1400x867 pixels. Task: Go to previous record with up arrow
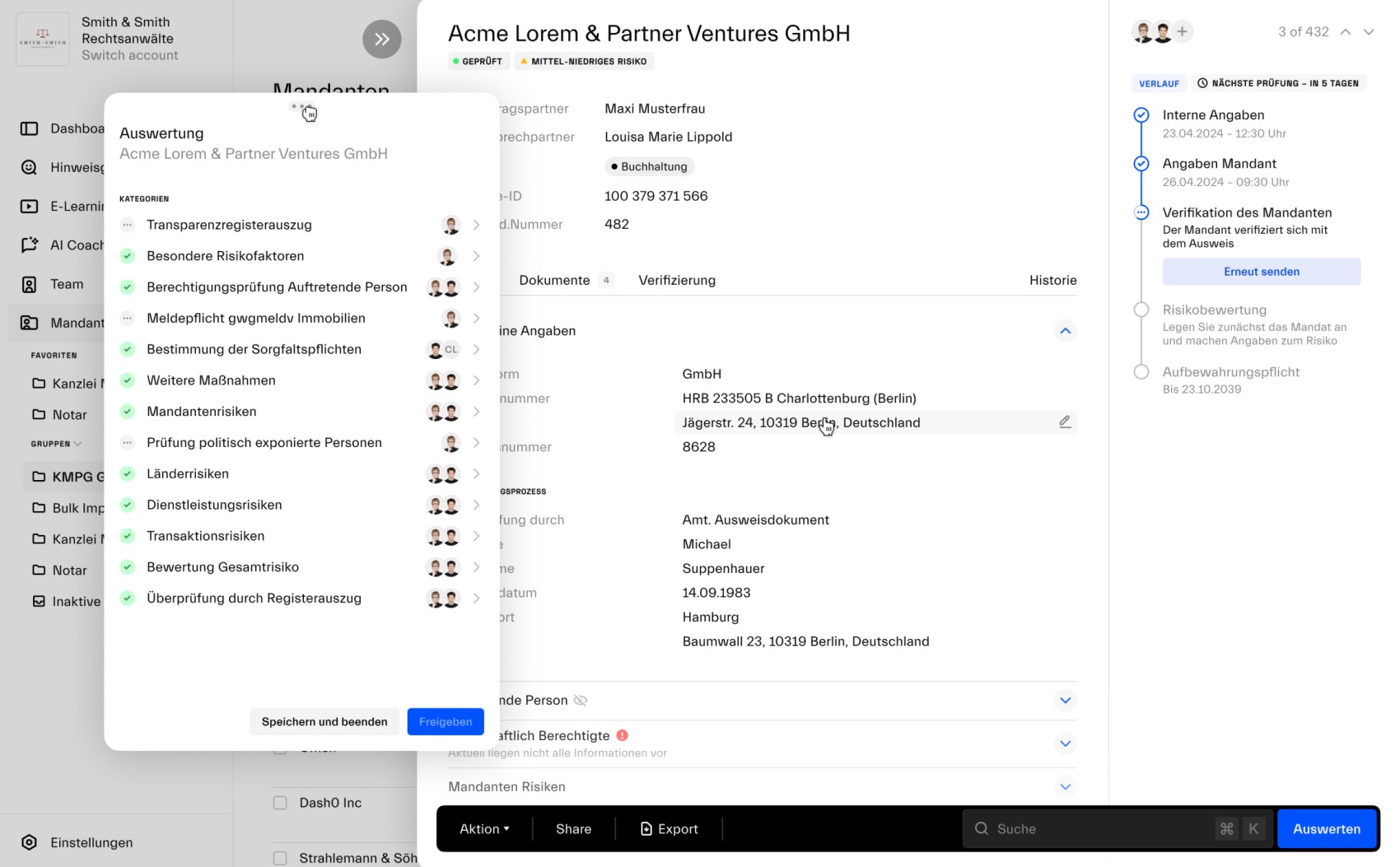(x=1345, y=32)
